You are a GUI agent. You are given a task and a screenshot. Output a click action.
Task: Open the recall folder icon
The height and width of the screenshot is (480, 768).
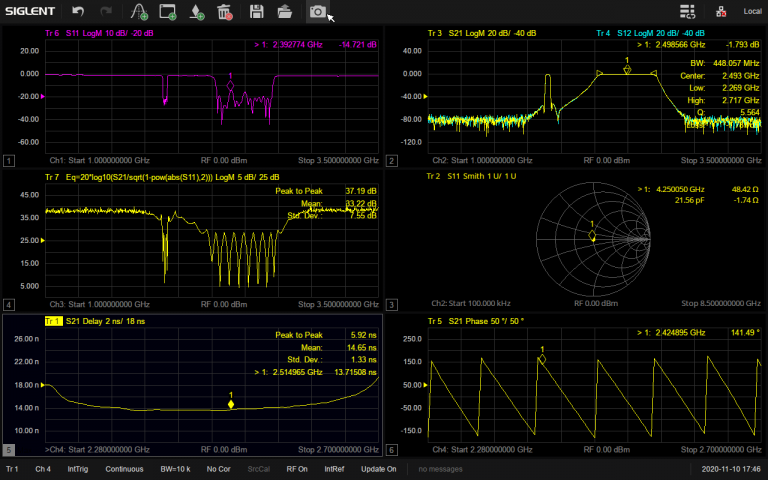[x=285, y=12]
